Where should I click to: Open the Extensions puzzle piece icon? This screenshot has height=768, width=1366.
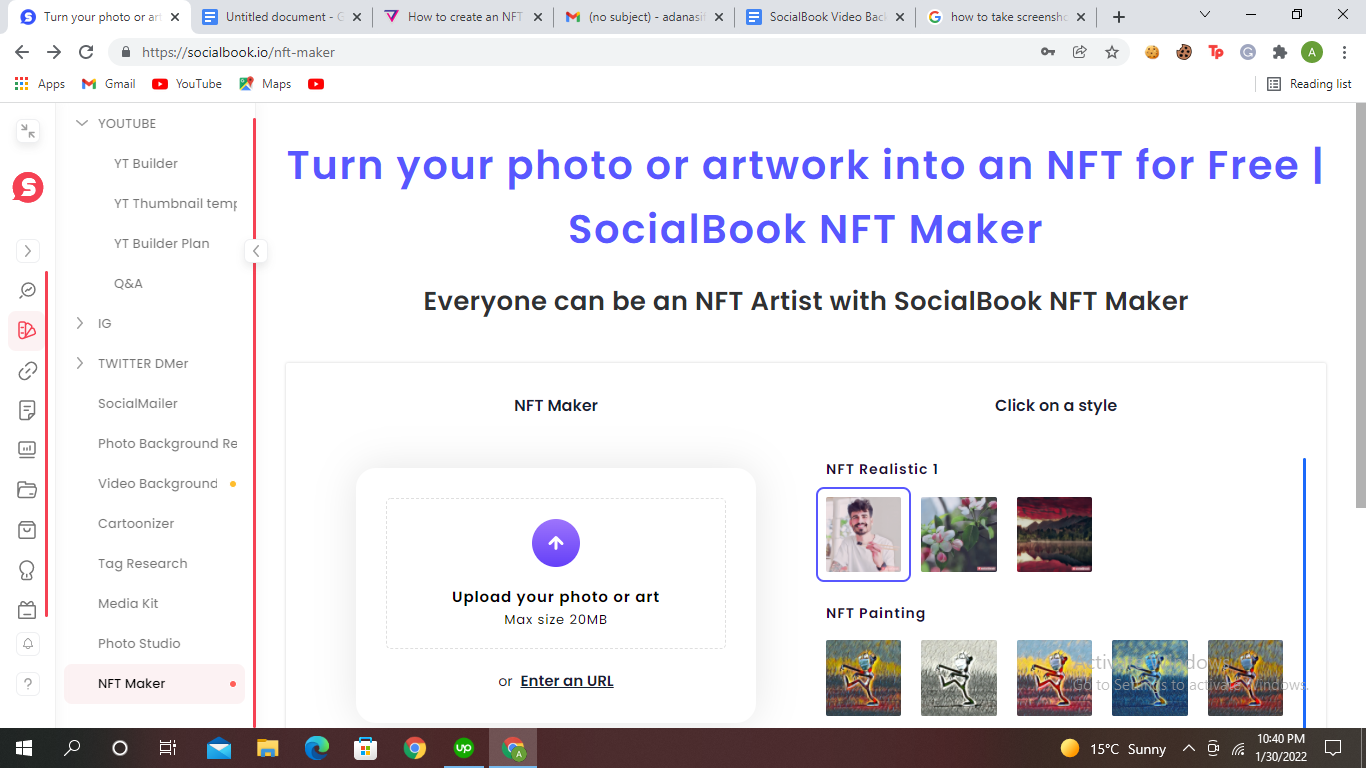[1280, 52]
